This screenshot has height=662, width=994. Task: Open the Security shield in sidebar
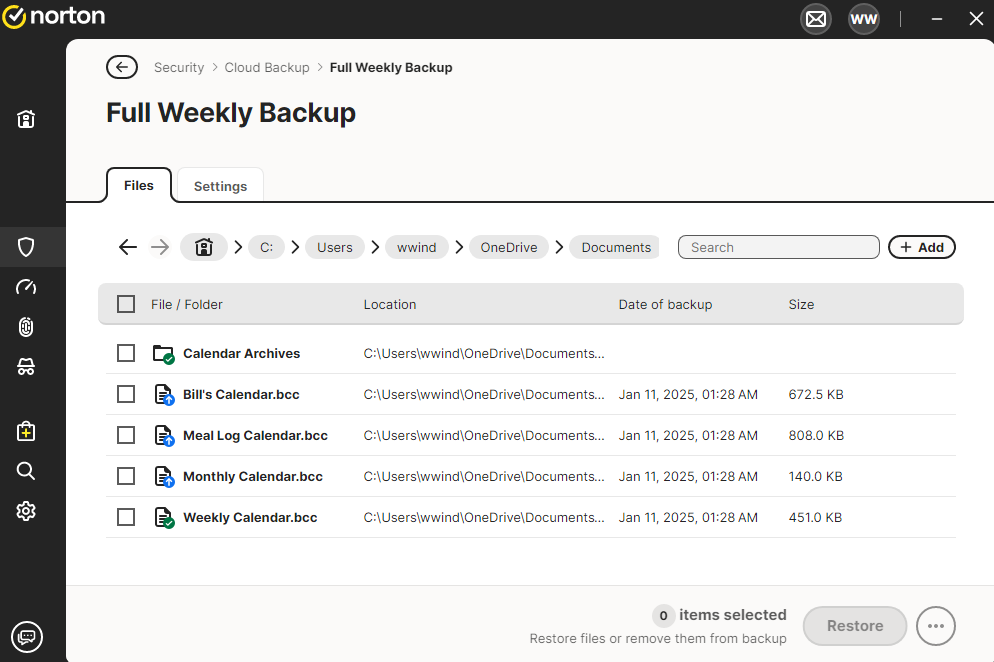27,247
